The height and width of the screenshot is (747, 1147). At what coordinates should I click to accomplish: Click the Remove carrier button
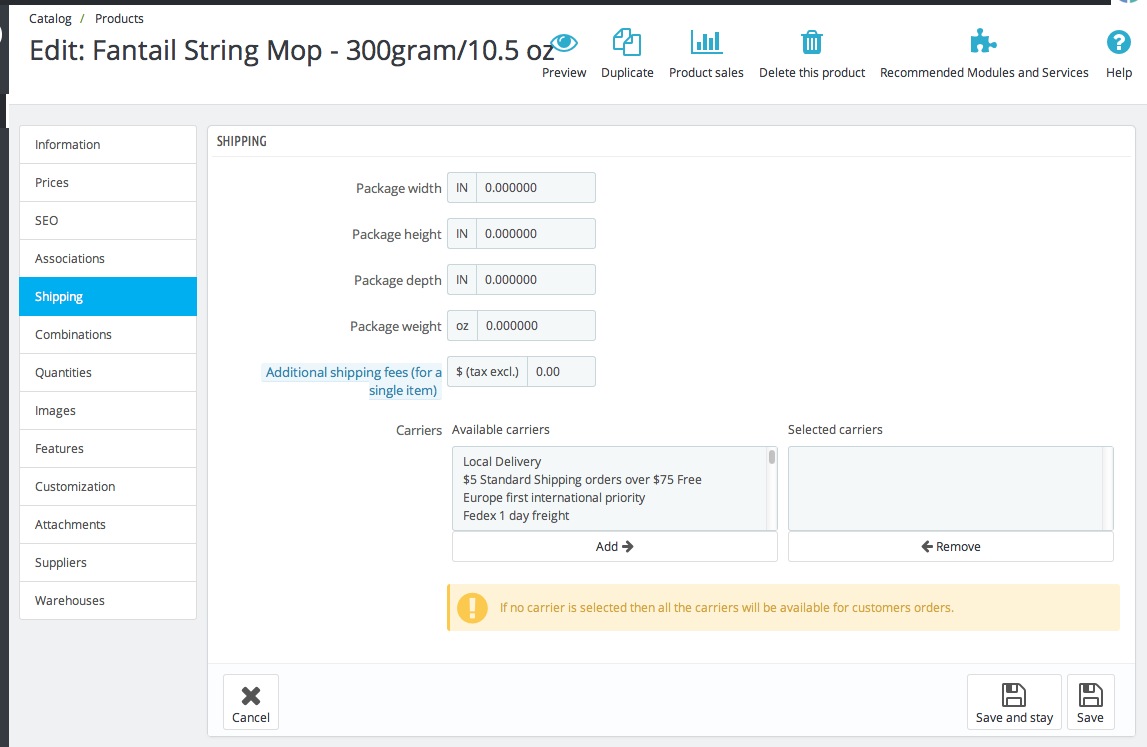[950, 547]
